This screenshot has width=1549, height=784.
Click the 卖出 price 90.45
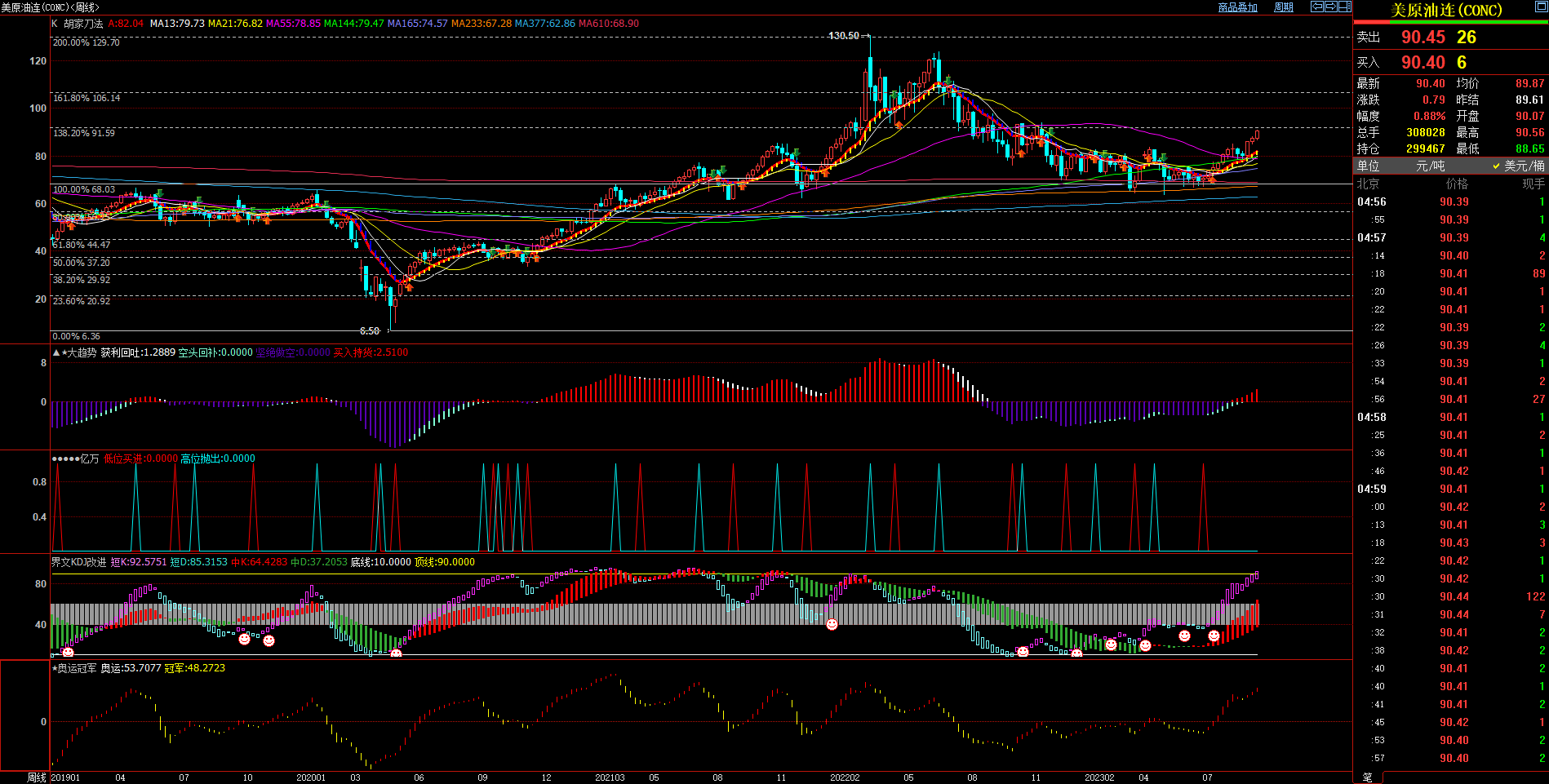pos(1423,38)
